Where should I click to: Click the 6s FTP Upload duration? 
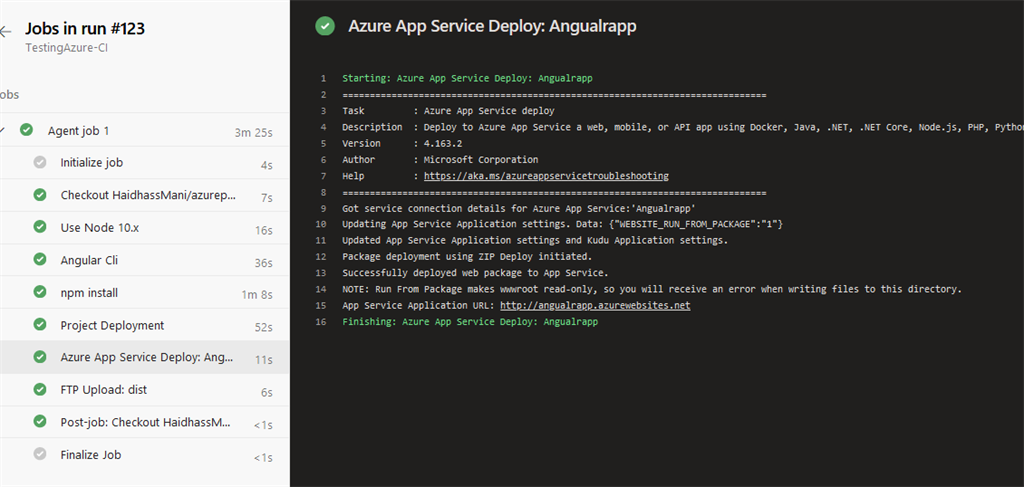pyautogui.click(x=267, y=392)
